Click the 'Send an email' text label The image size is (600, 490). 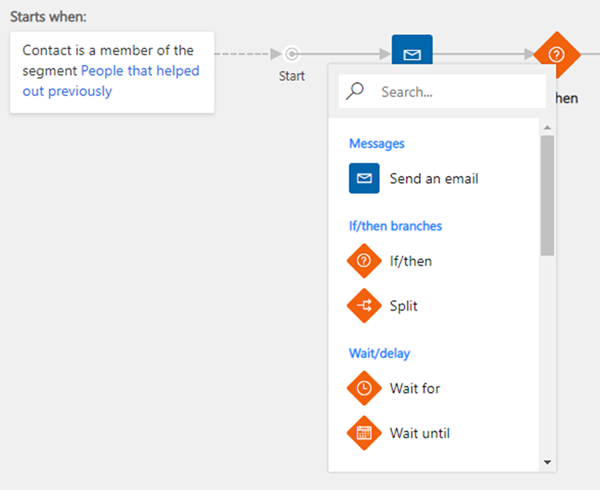click(434, 179)
